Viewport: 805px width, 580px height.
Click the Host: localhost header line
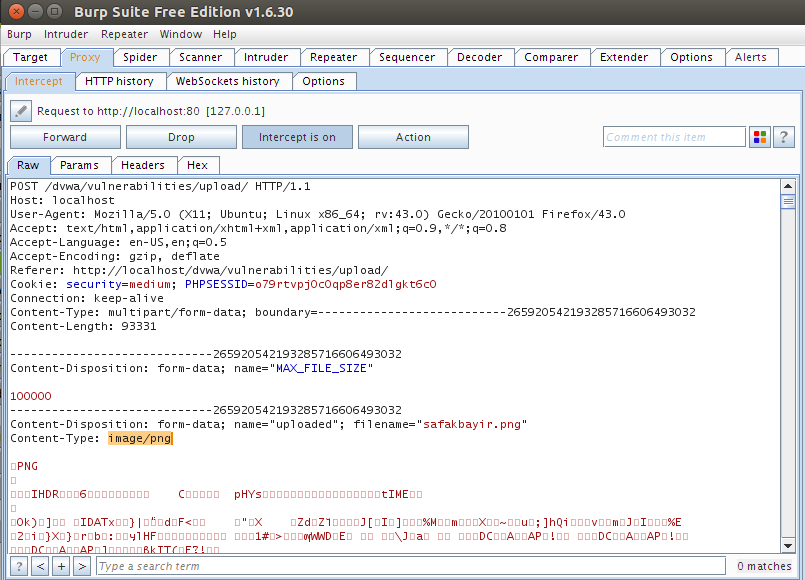[62, 200]
